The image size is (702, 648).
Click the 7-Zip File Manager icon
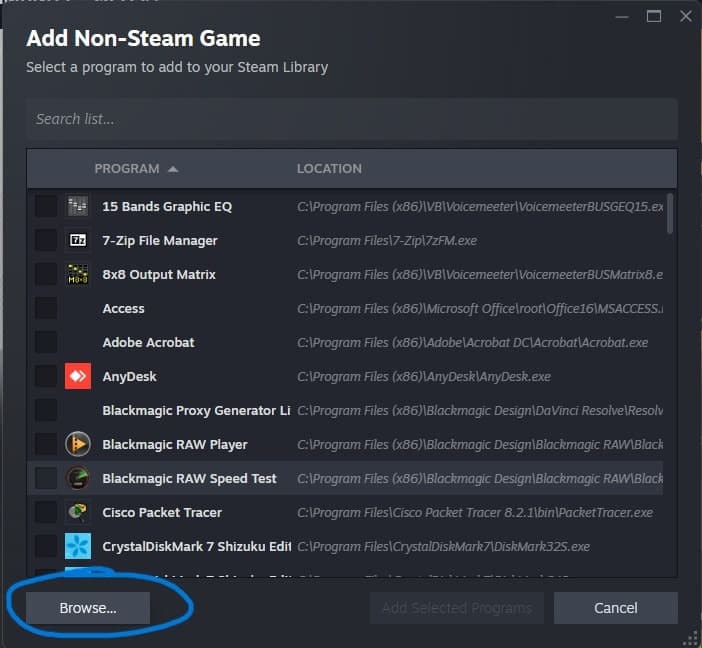[77, 240]
